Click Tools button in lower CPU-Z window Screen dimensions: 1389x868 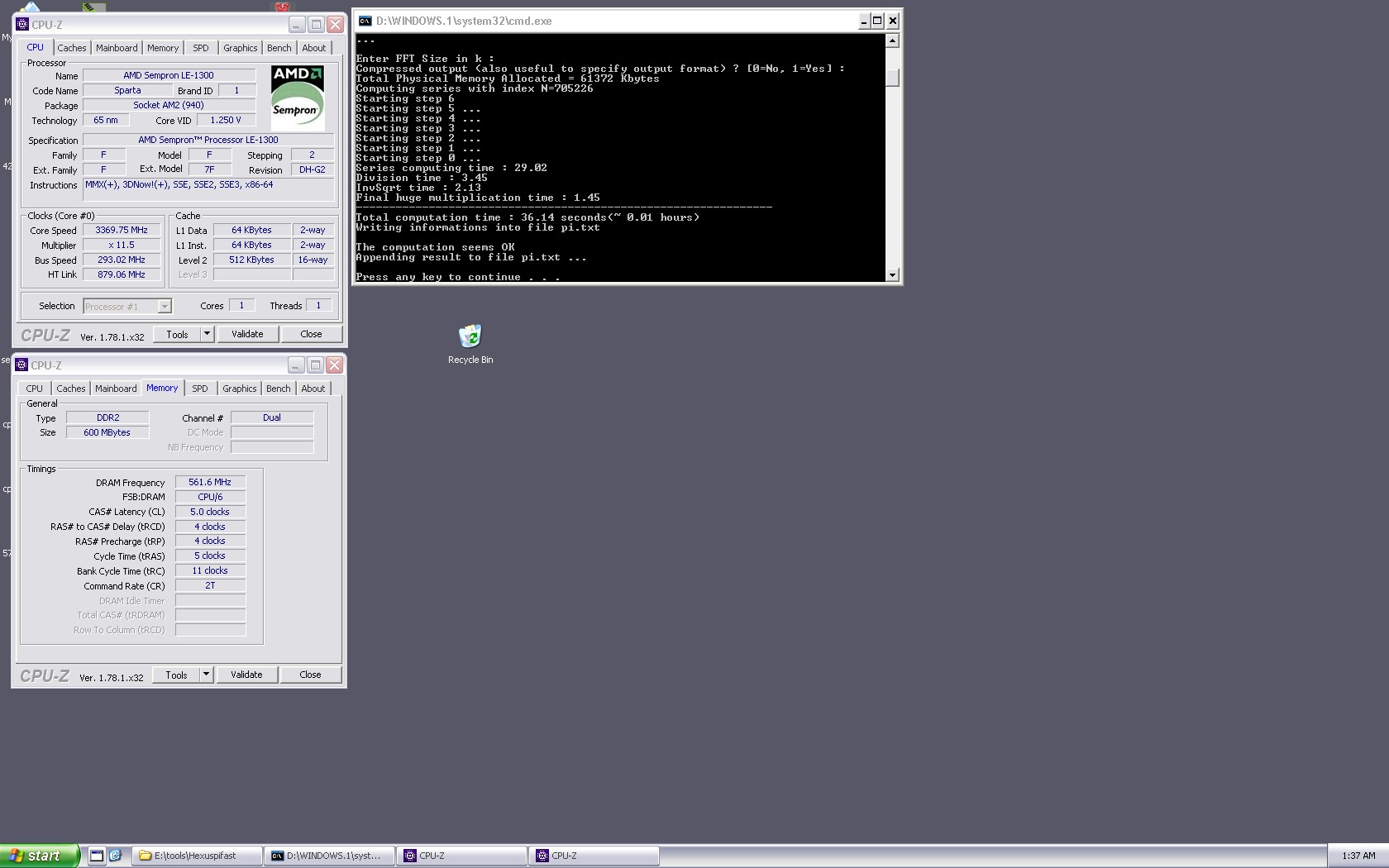(x=176, y=675)
